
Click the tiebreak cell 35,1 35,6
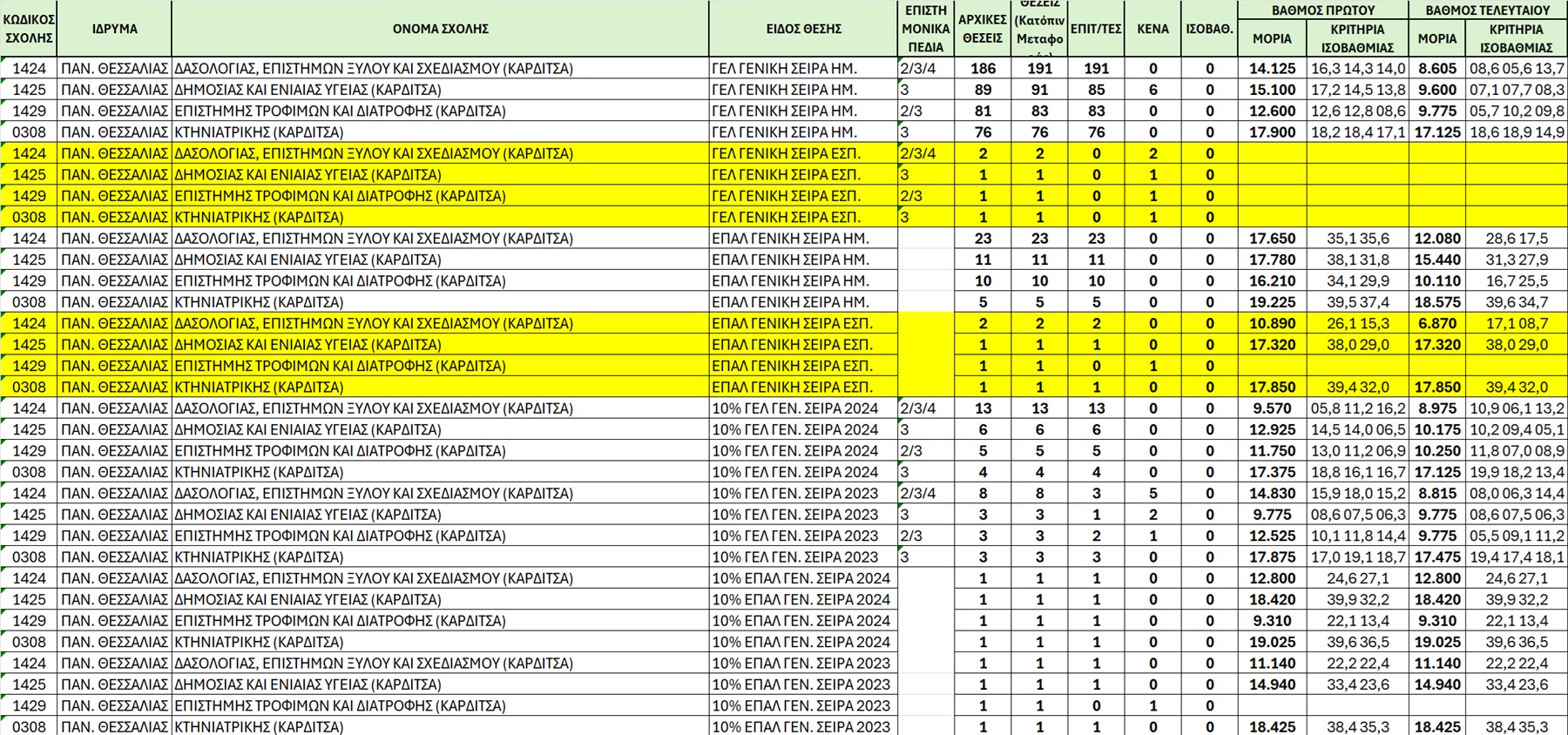tap(1357, 239)
